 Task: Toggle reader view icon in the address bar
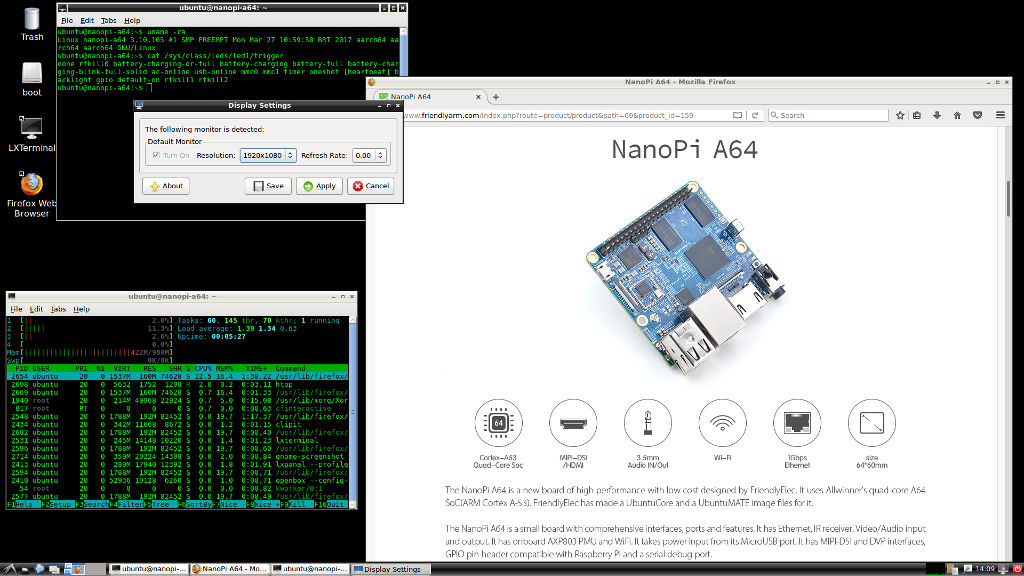737,115
